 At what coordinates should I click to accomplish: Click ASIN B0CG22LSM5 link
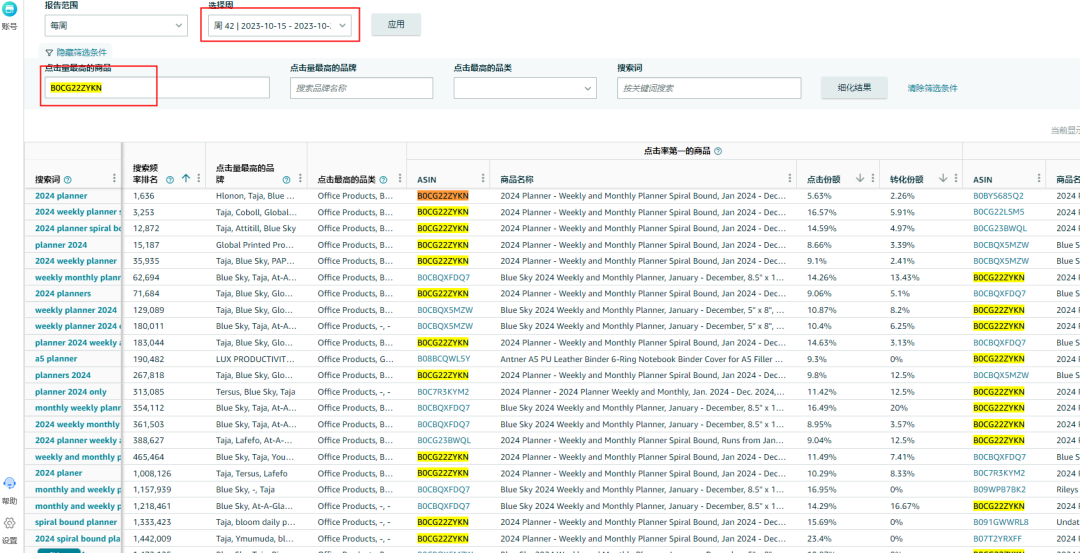[999, 212]
